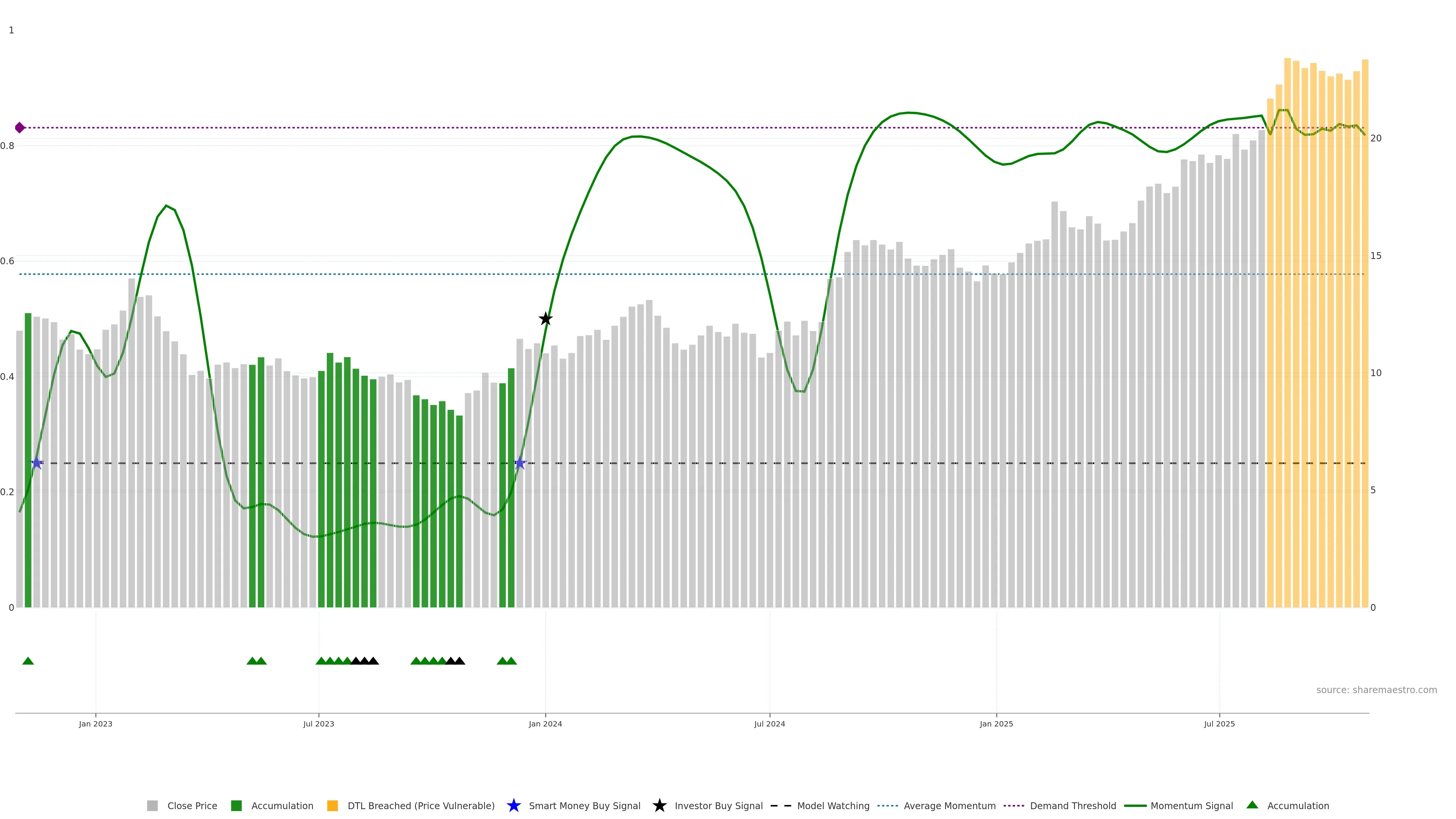Click the leftmost blue star on the chart
Screen dimensions: 1456x819
(x=37, y=463)
